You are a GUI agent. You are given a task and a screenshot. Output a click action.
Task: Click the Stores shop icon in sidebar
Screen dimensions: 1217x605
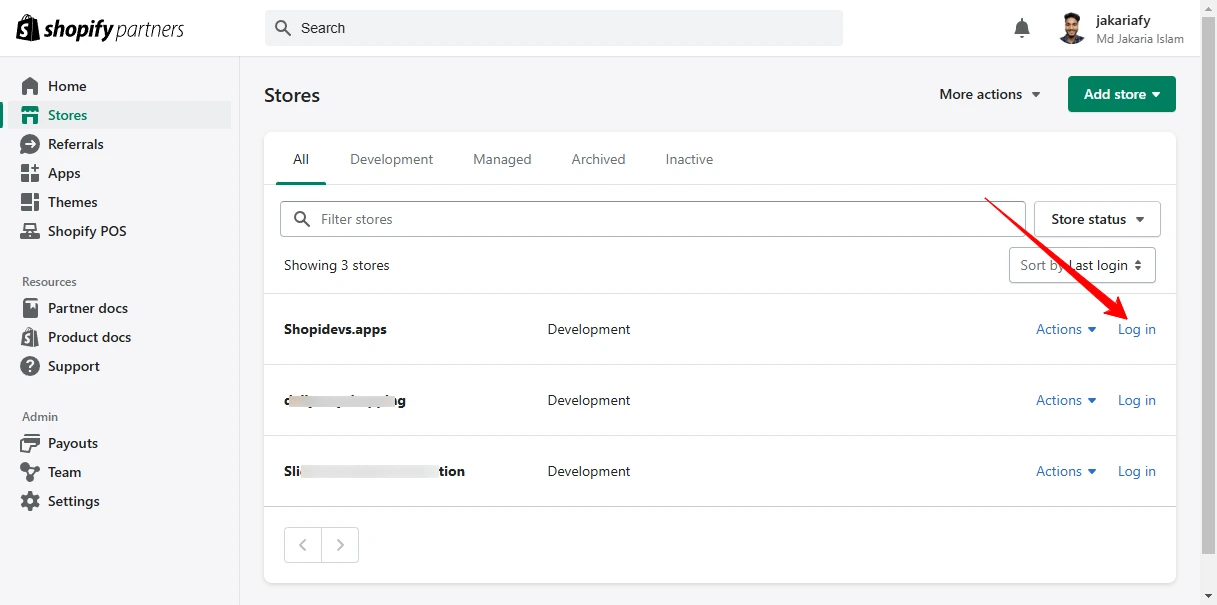point(30,115)
